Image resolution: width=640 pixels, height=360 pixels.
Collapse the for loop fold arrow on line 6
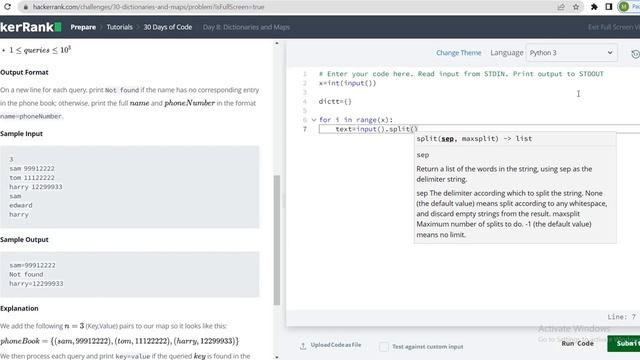(x=314, y=120)
